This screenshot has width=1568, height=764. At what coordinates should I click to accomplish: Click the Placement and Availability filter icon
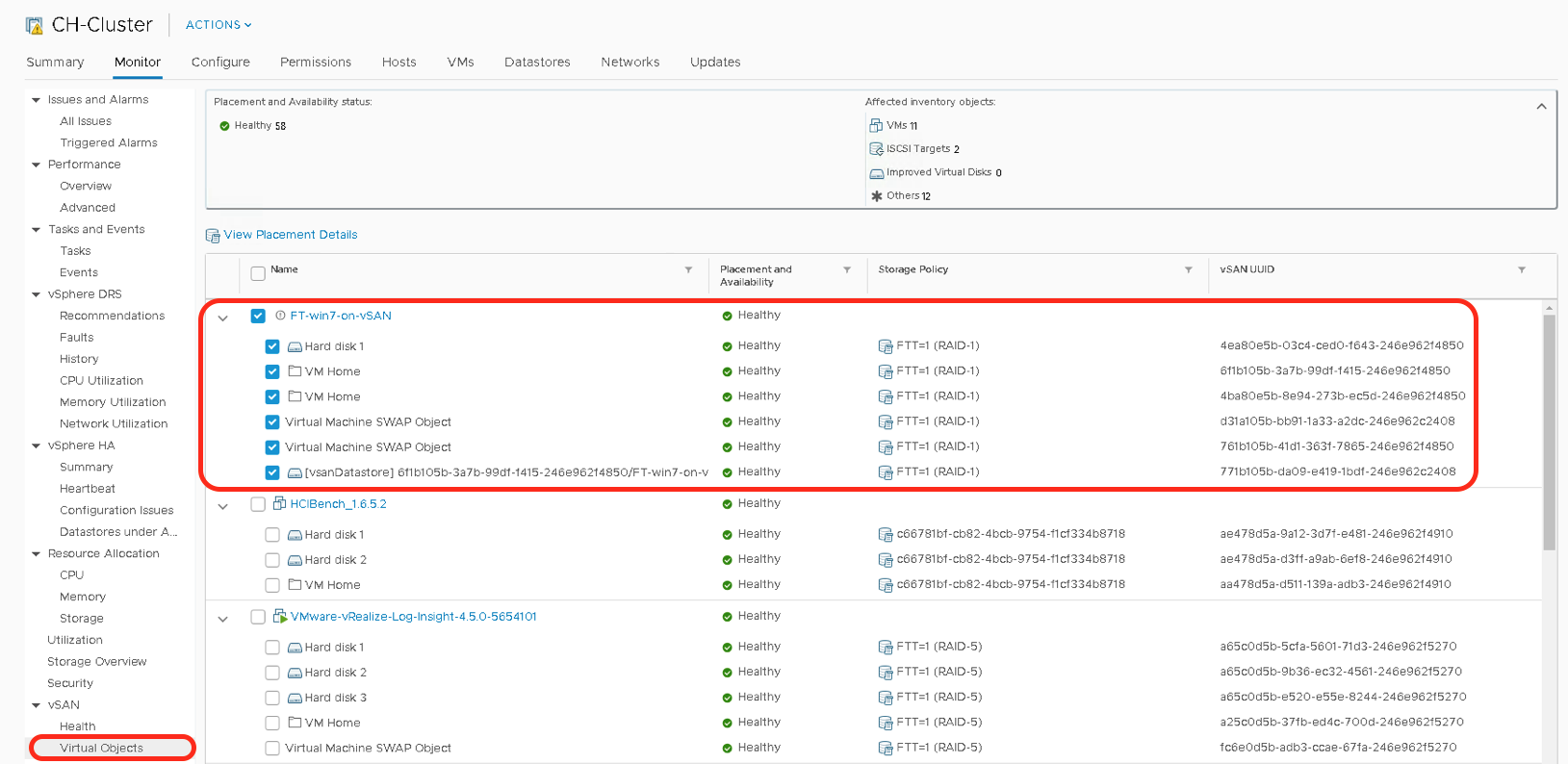pyautogui.click(x=847, y=270)
